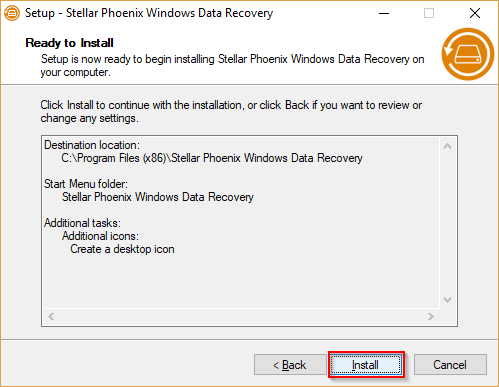Click the Setup window title bar text
Viewport: 499px width, 387px height.
pos(149,13)
